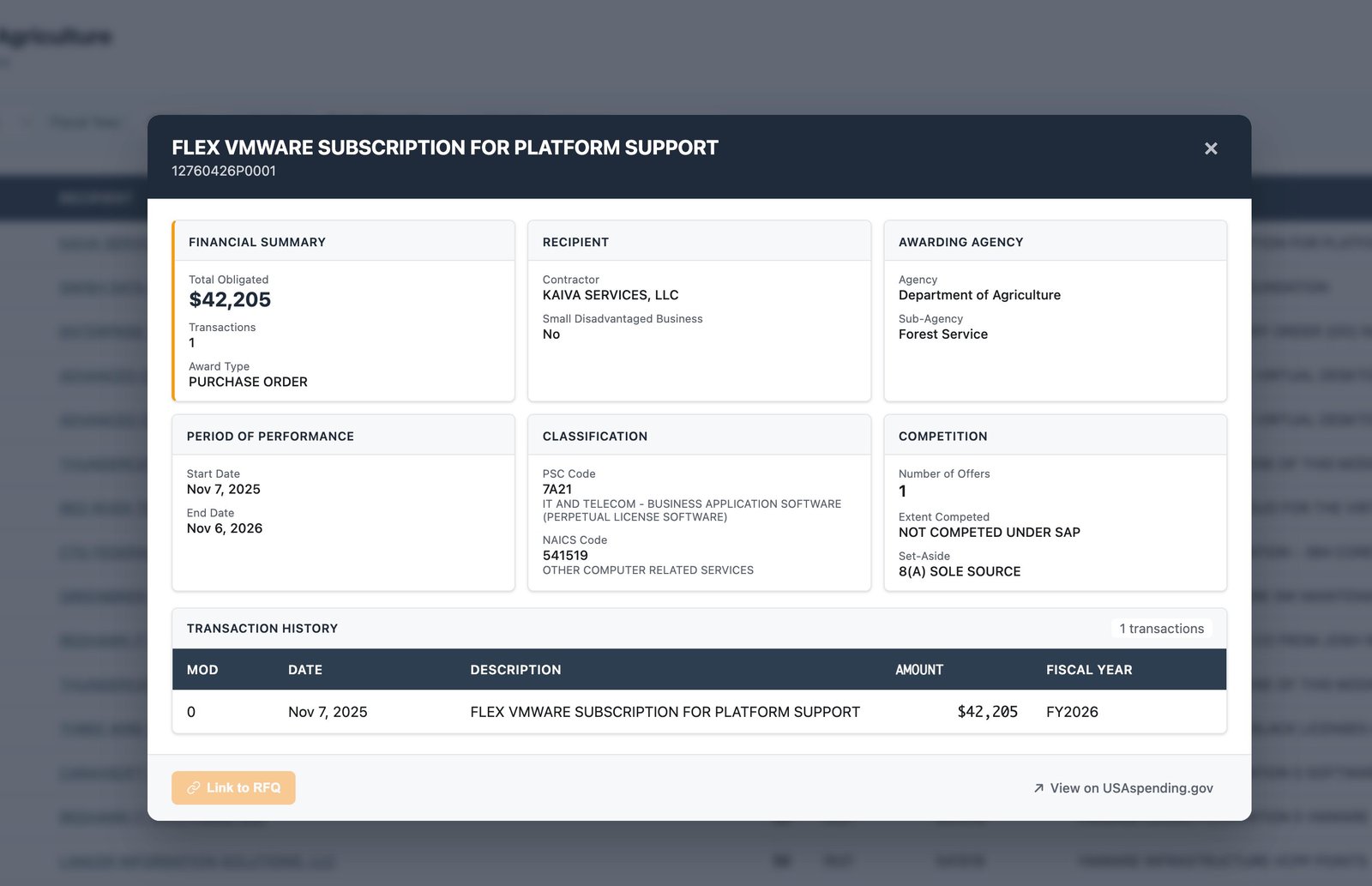Click OTHER COMPUTER RELATED SERVICES text
Image resolution: width=1372 pixels, height=886 pixels.
(648, 570)
